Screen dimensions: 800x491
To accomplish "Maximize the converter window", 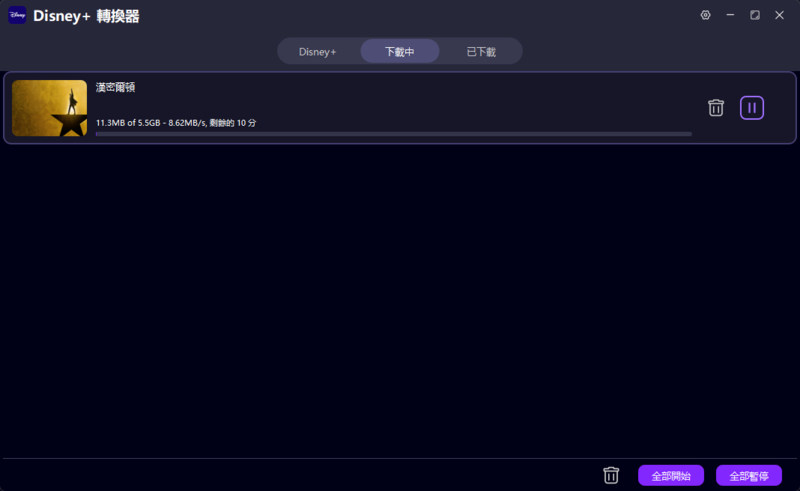I will [755, 15].
